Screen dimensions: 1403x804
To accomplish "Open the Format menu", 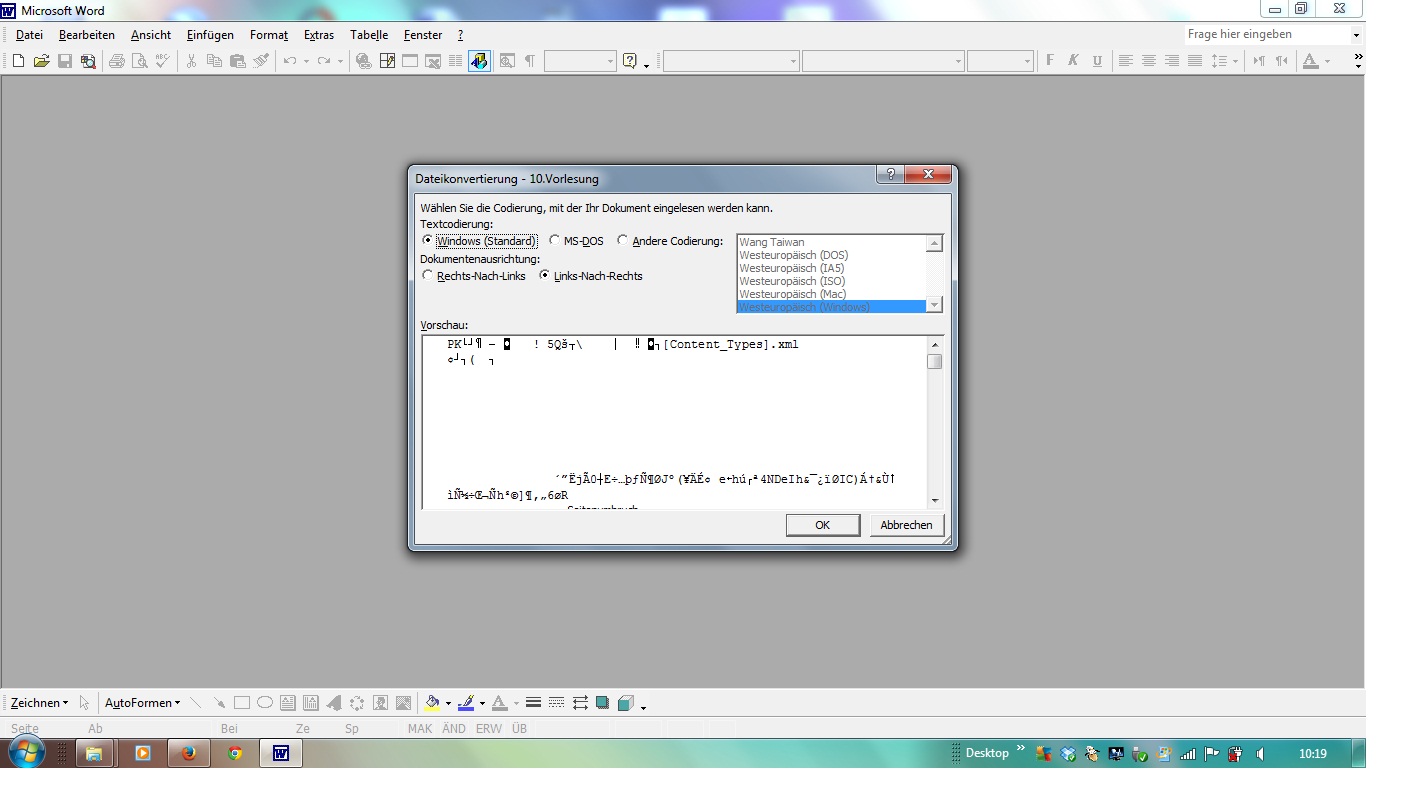I will [269, 35].
